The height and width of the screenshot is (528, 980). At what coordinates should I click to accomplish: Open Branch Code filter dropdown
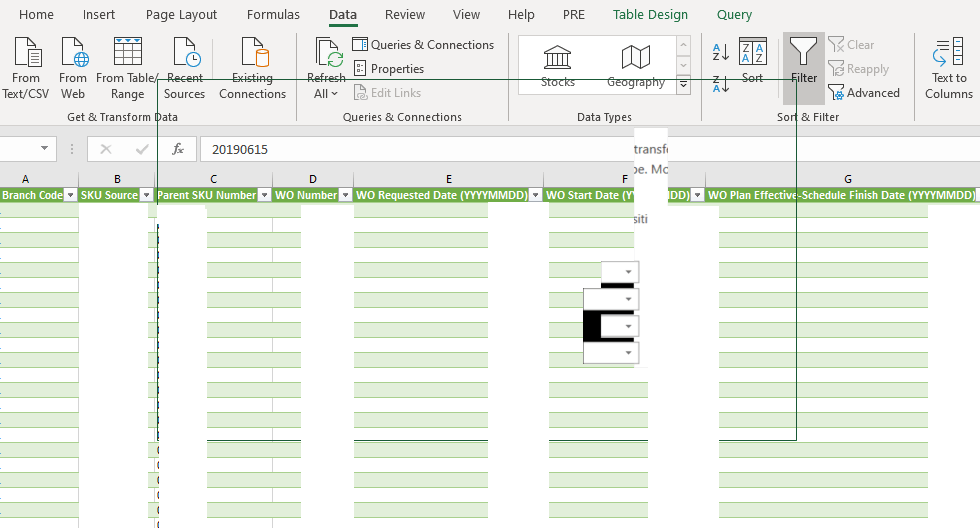tap(71, 195)
